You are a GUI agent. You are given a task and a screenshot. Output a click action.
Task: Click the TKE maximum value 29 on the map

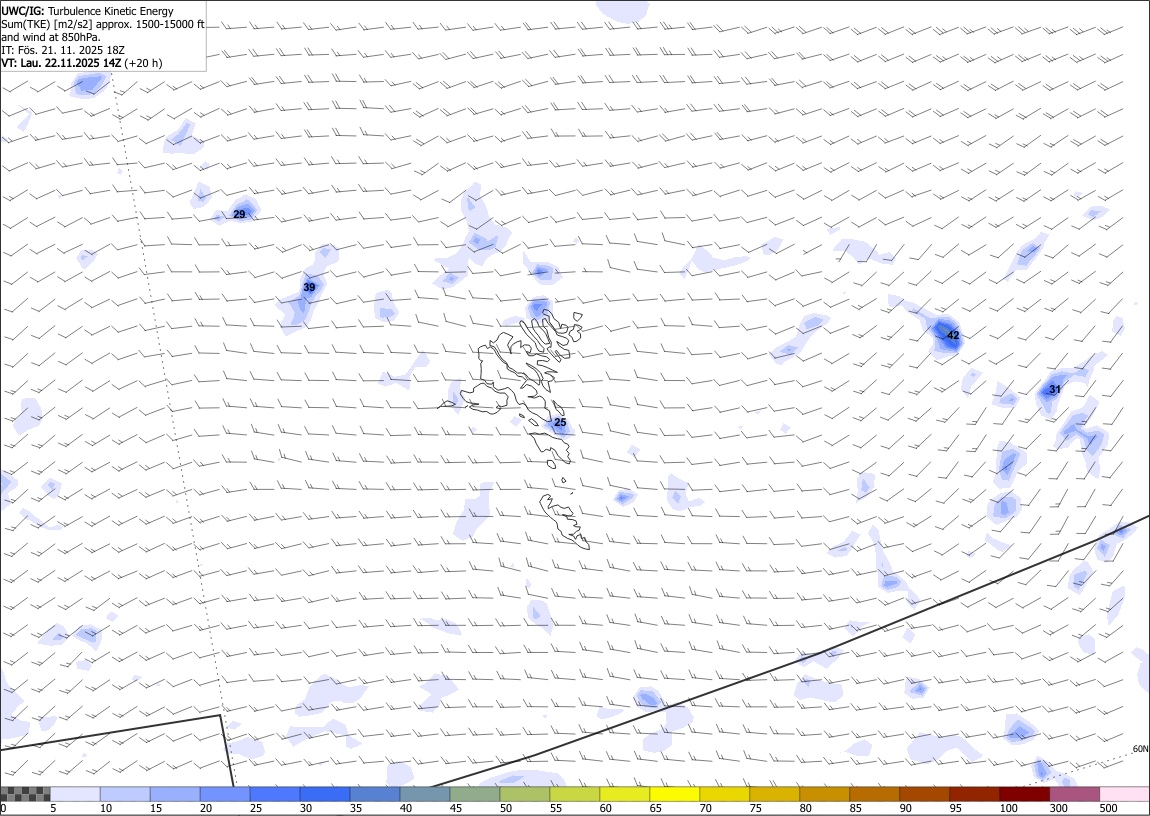239,214
